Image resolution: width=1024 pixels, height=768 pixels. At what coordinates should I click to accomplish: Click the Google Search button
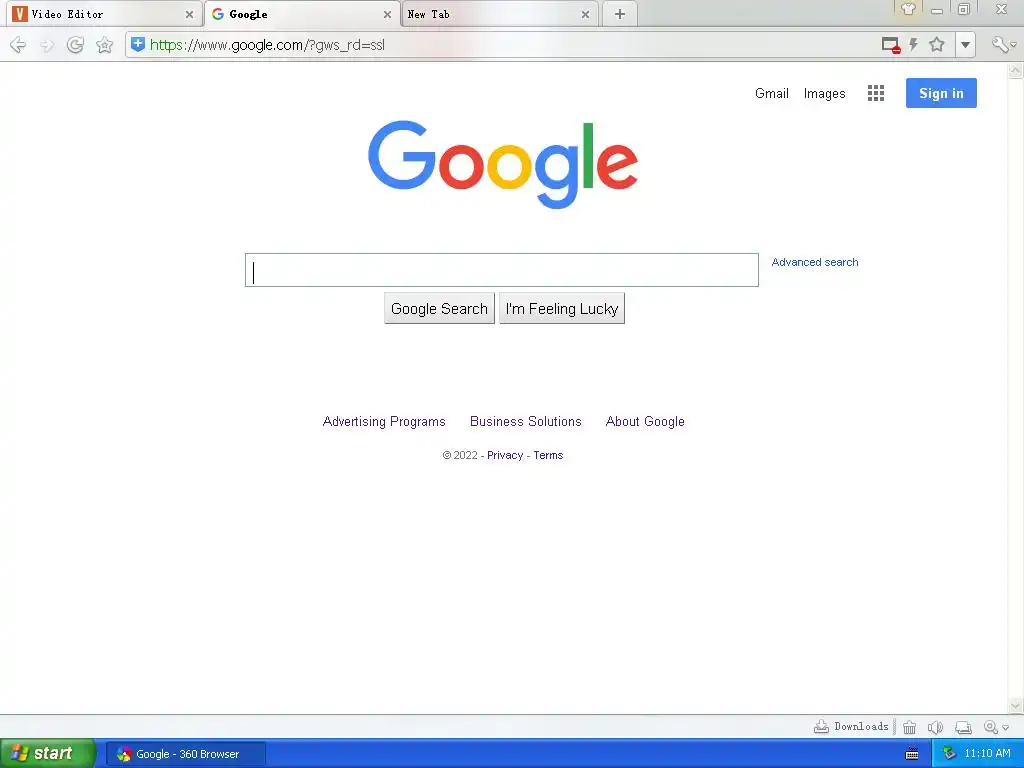click(x=439, y=308)
